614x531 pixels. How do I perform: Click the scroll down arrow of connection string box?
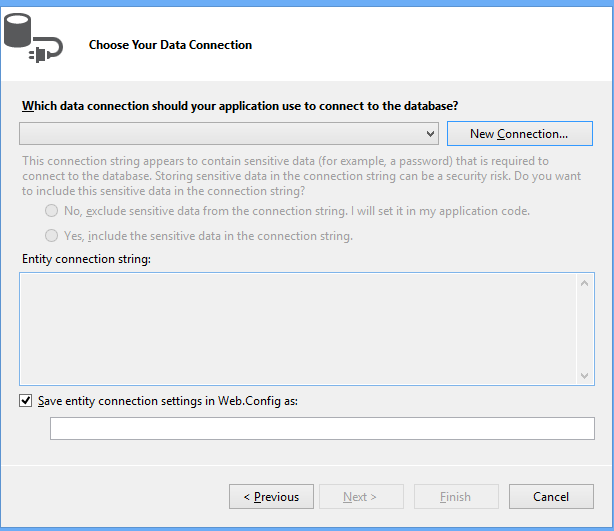(586, 374)
